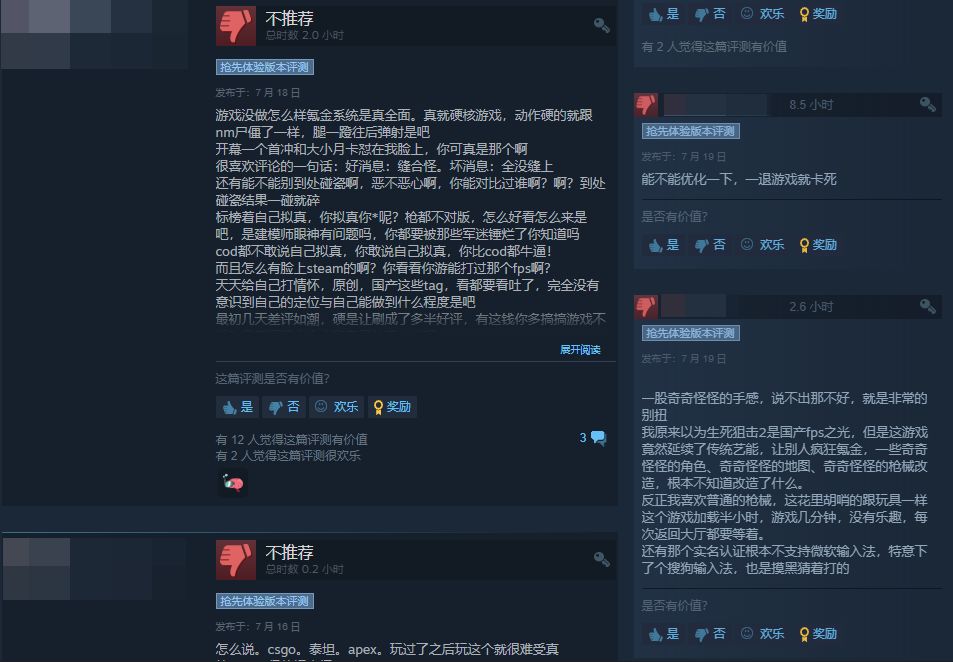Vote 是 (yes) on the 8.5-hour review

tap(664, 245)
